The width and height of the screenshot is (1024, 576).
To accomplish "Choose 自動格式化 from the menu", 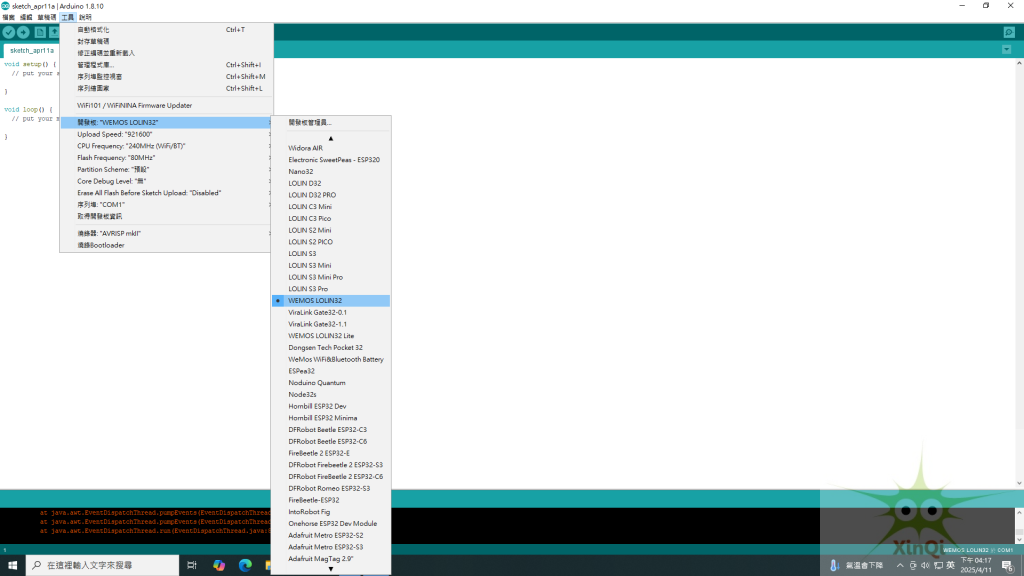I will (x=166, y=29).
